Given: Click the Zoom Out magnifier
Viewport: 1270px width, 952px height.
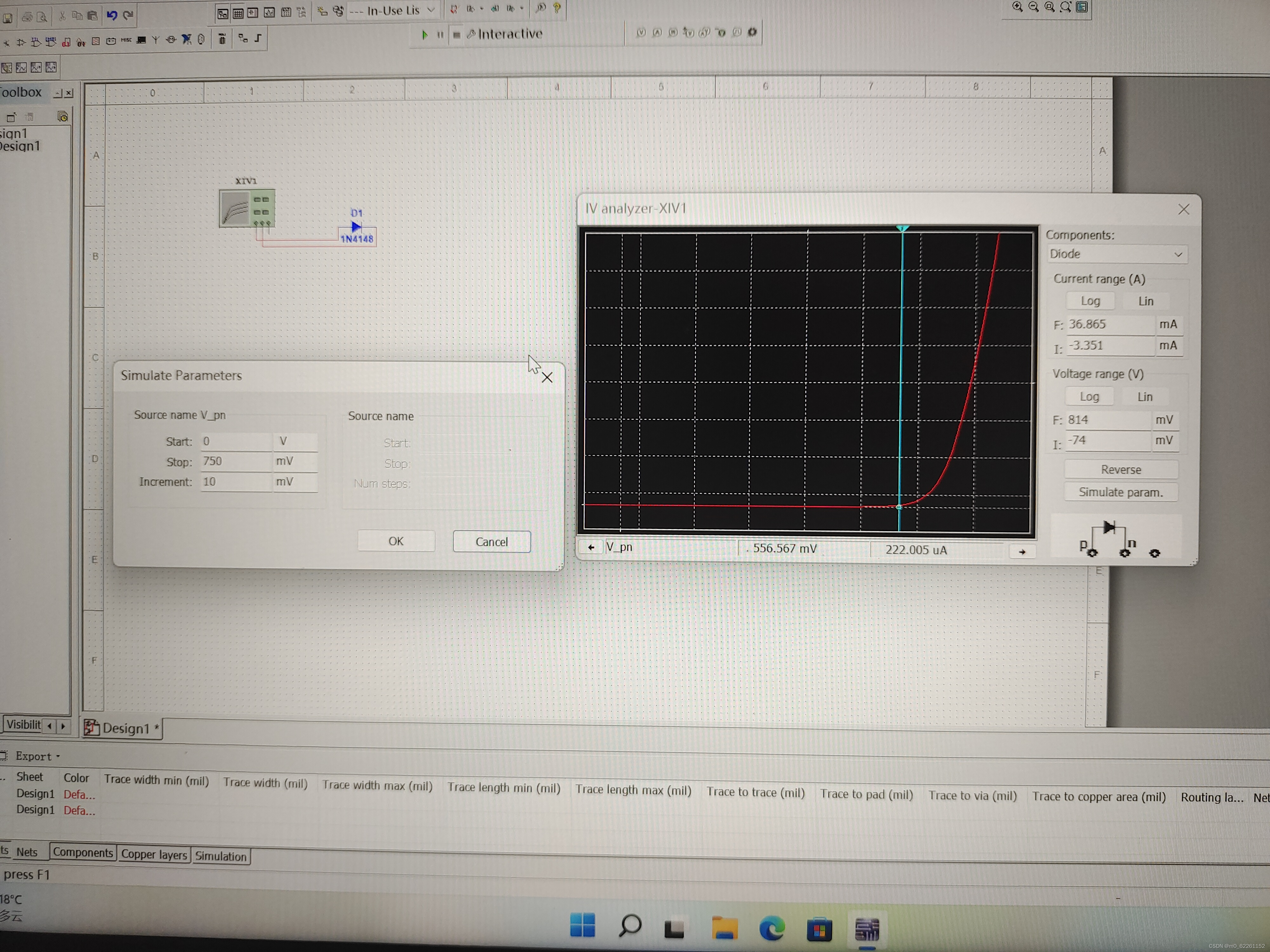Looking at the screenshot, I should pos(1033,7).
